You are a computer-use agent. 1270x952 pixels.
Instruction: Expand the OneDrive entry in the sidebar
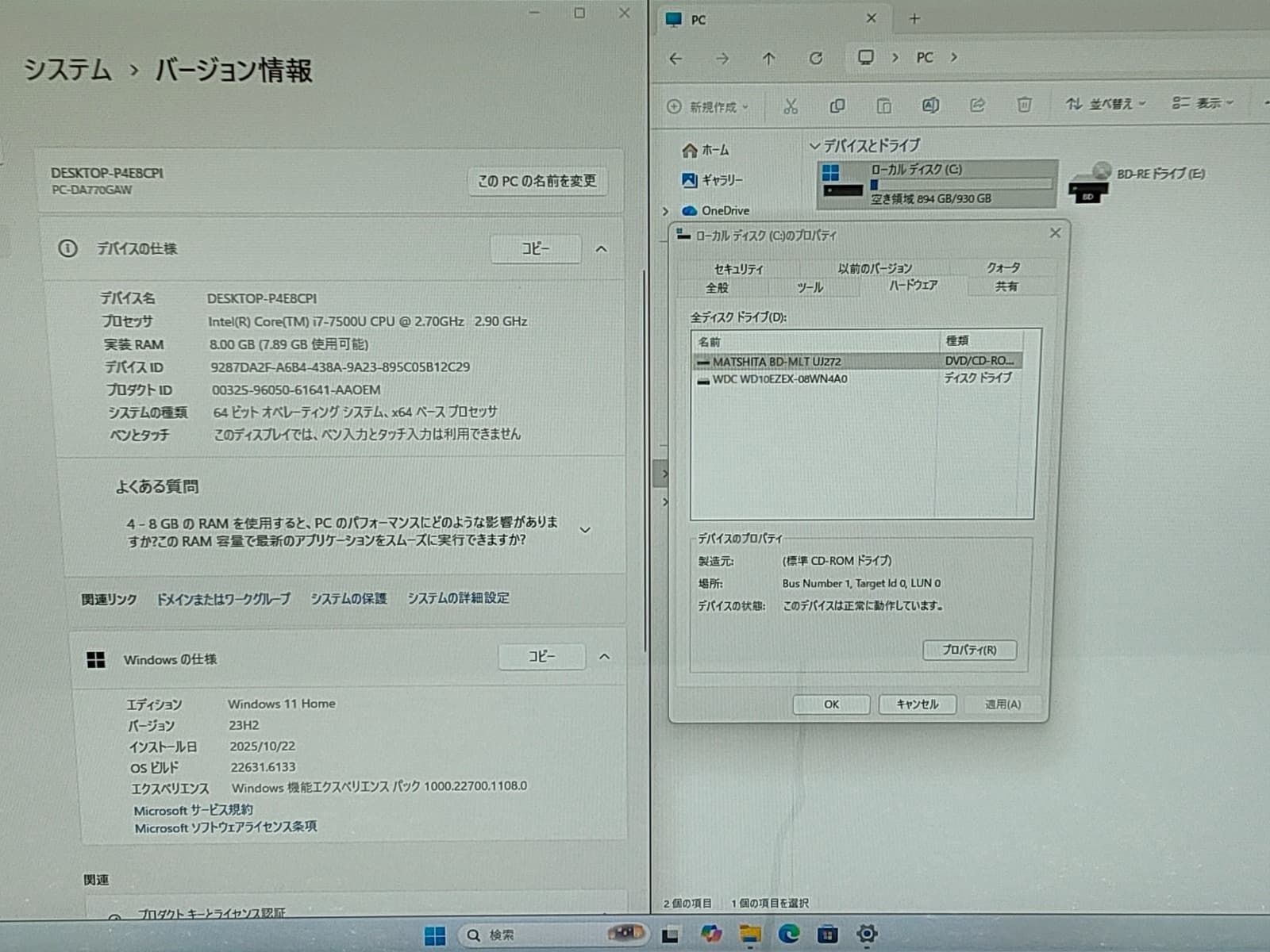tap(666, 210)
